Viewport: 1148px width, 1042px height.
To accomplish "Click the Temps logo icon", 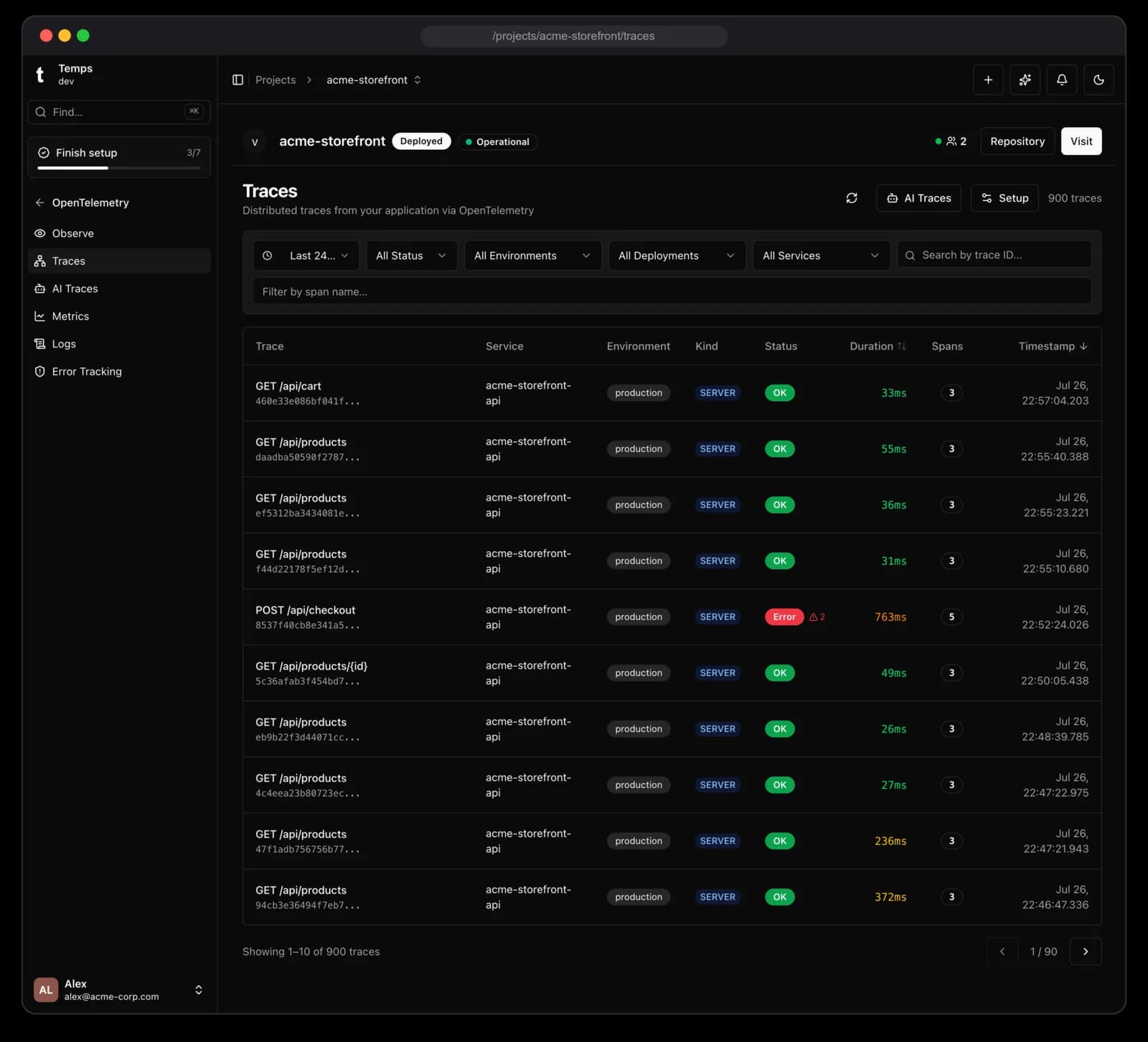I will click(40, 74).
